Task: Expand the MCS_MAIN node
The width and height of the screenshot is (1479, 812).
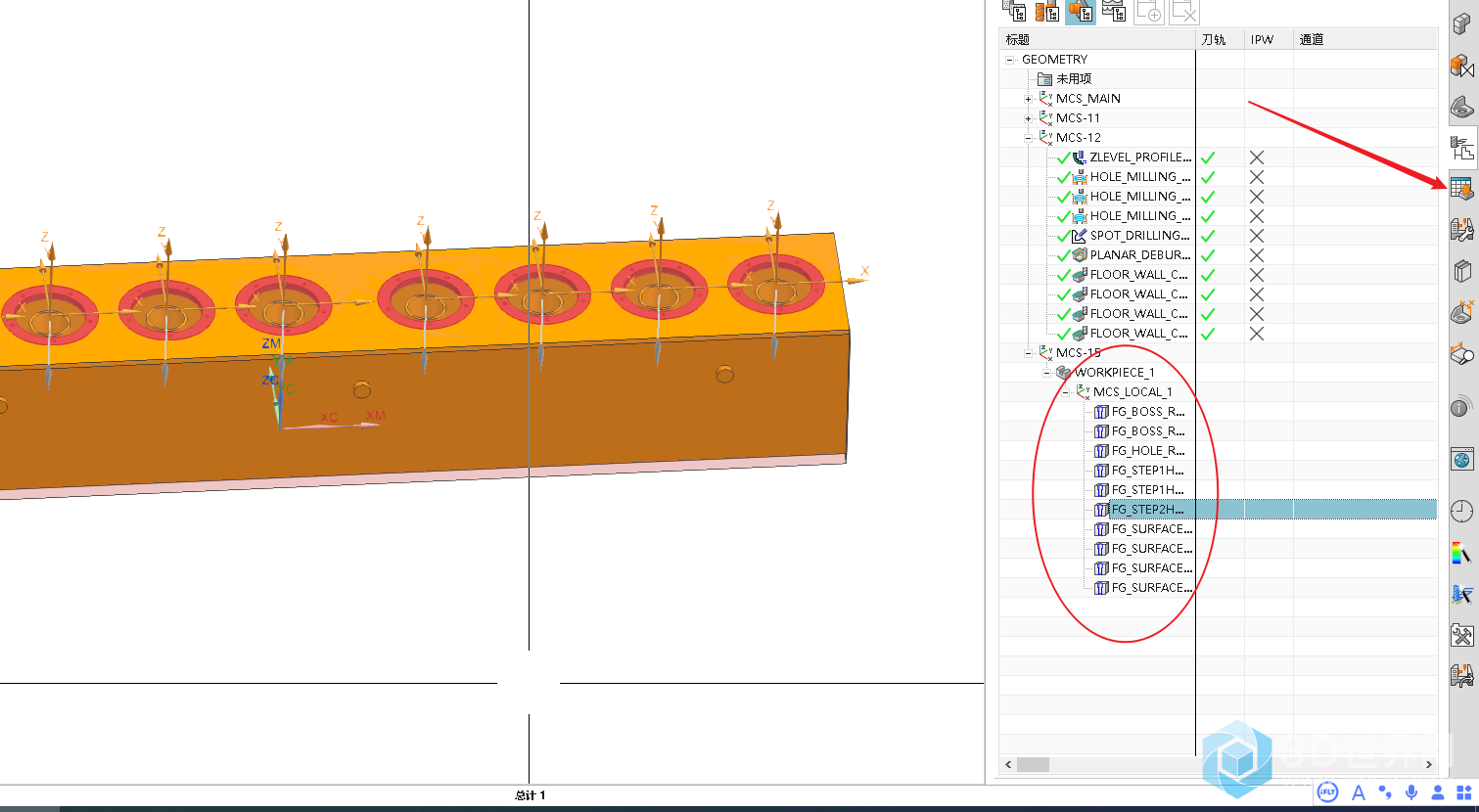Action: (1028, 99)
